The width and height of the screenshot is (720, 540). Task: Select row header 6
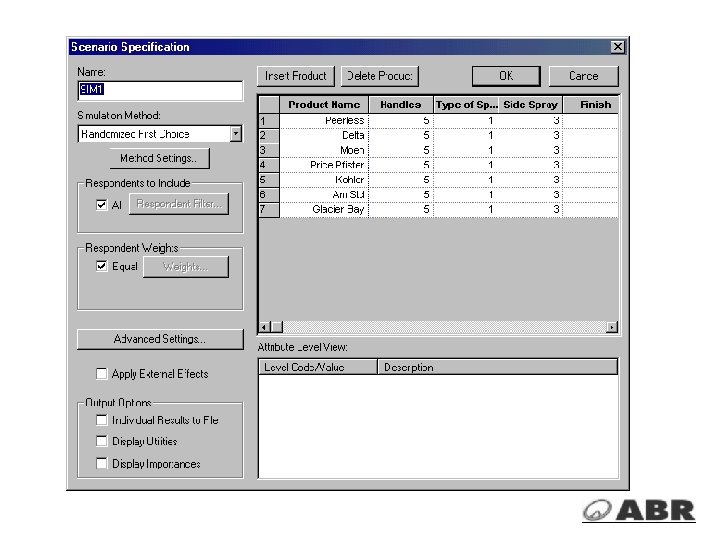coord(269,195)
